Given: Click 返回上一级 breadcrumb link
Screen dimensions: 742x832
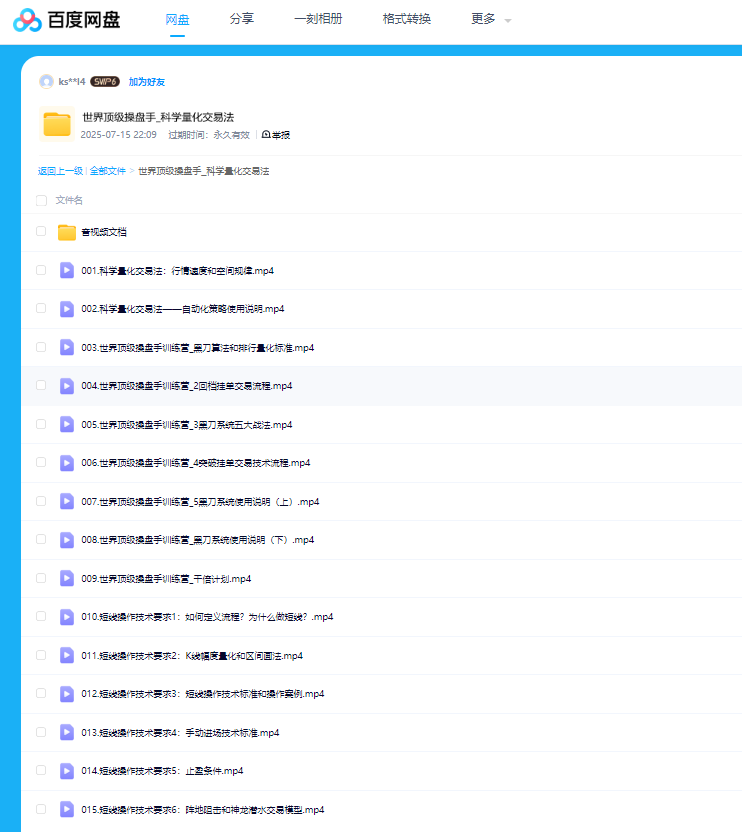Looking at the screenshot, I should coord(60,171).
